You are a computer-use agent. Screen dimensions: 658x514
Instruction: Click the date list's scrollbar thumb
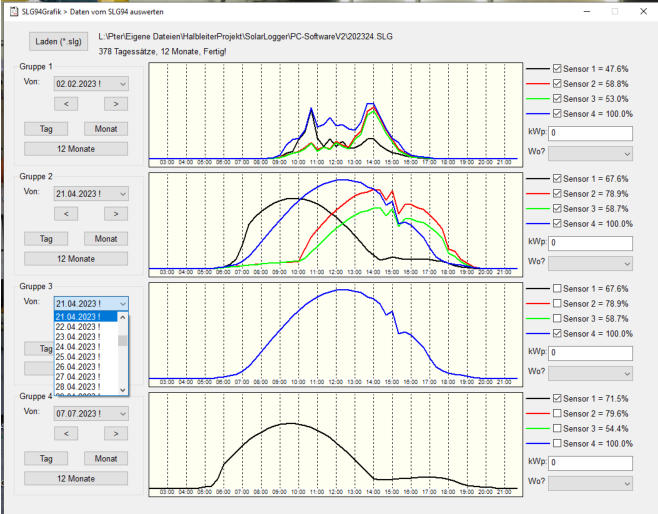pos(123,340)
